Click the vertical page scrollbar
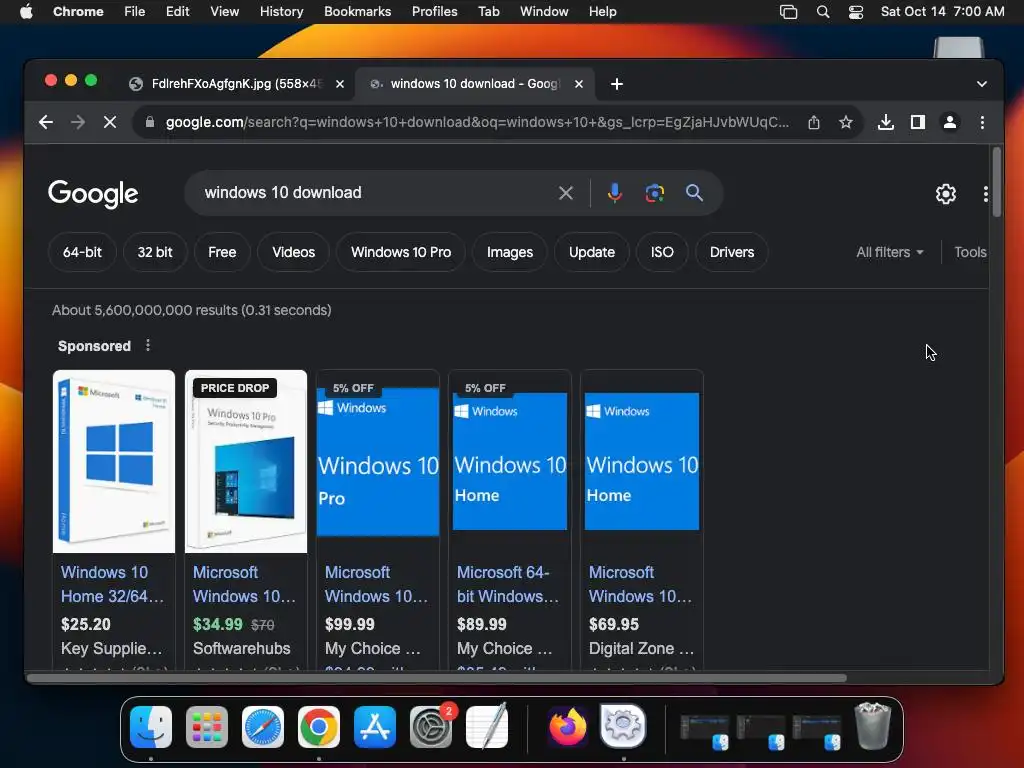Image resolution: width=1024 pixels, height=768 pixels. point(996,183)
